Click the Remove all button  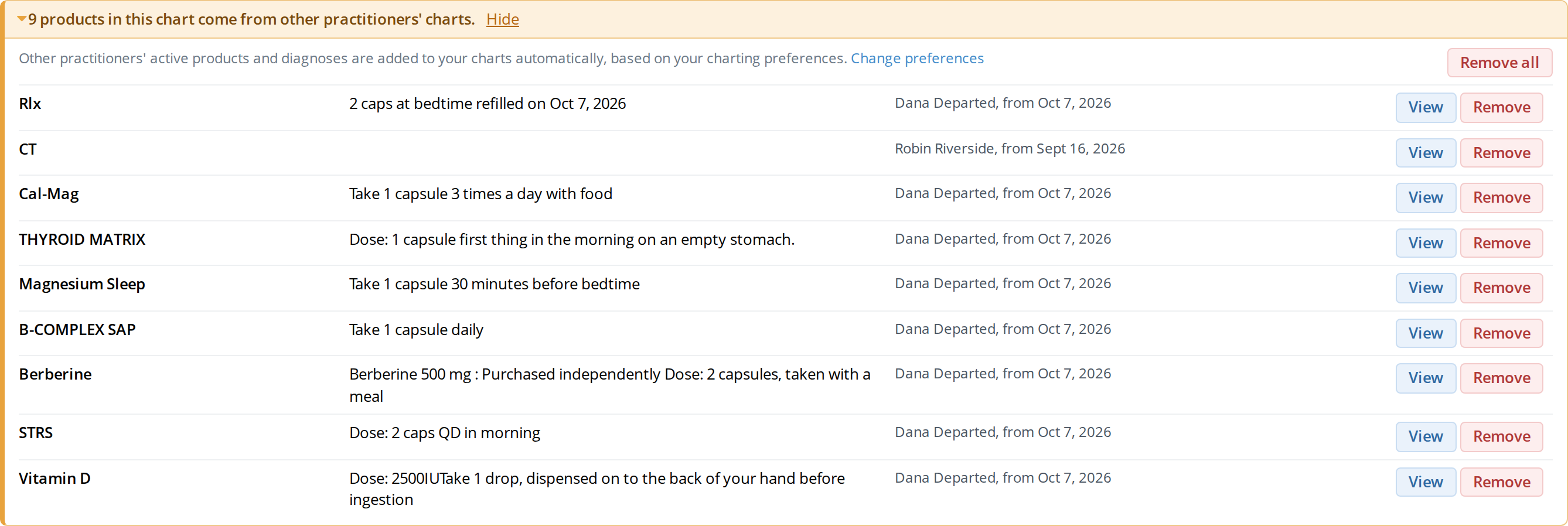point(1499,63)
